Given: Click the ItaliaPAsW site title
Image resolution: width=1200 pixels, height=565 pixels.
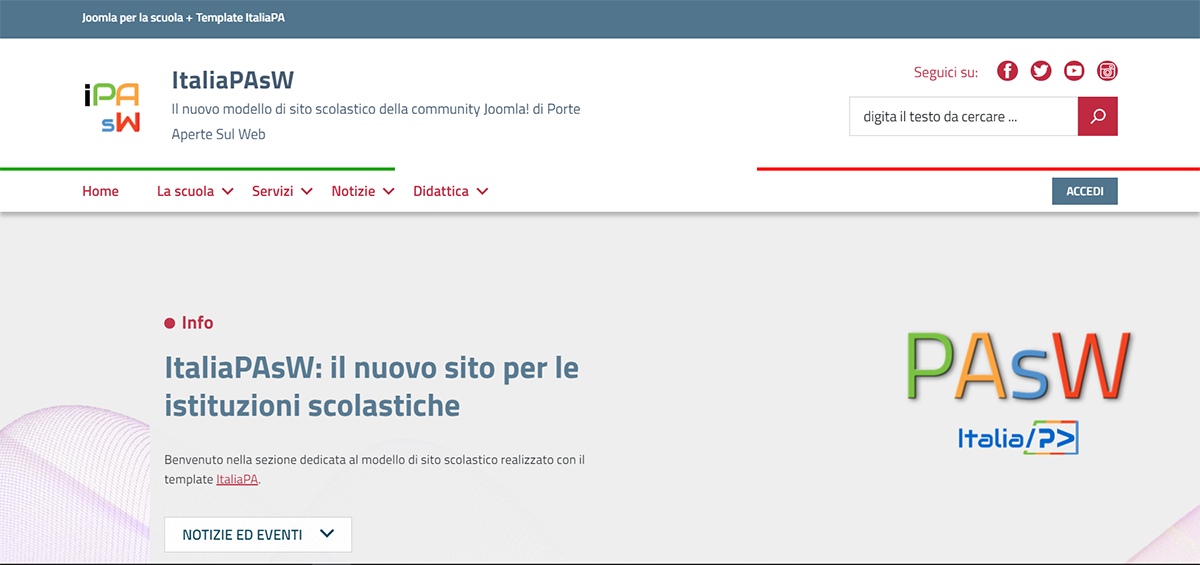Looking at the screenshot, I should (x=233, y=80).
